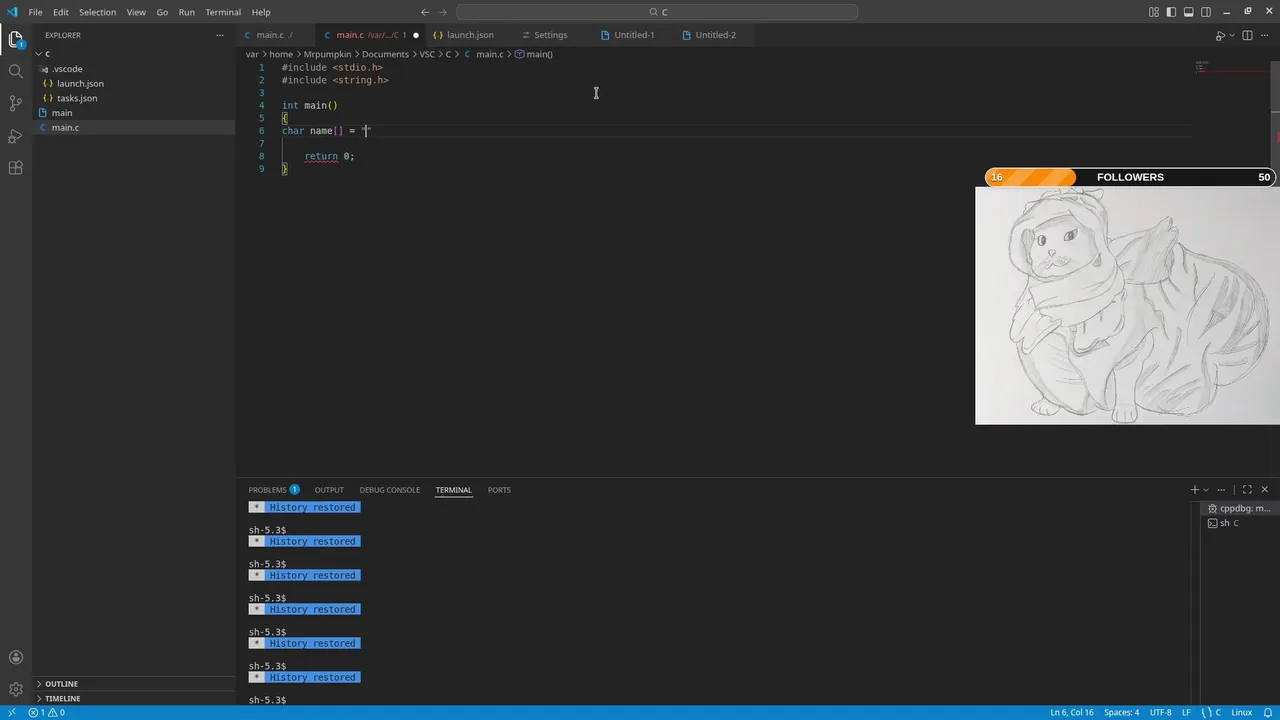Click the command center search box

point(657,12)
